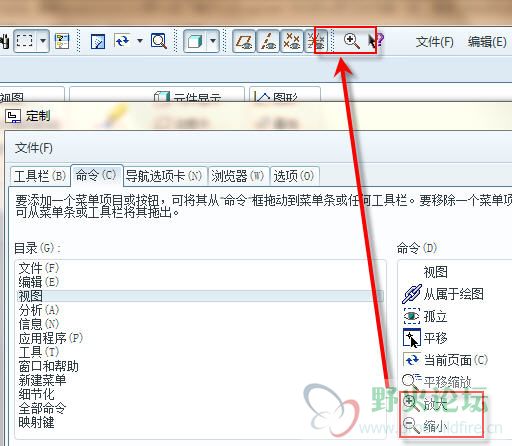Click the repaint current page toolbar icon
Screen dimensions: 512x446
pyautogui.click(x=122, y=41)
